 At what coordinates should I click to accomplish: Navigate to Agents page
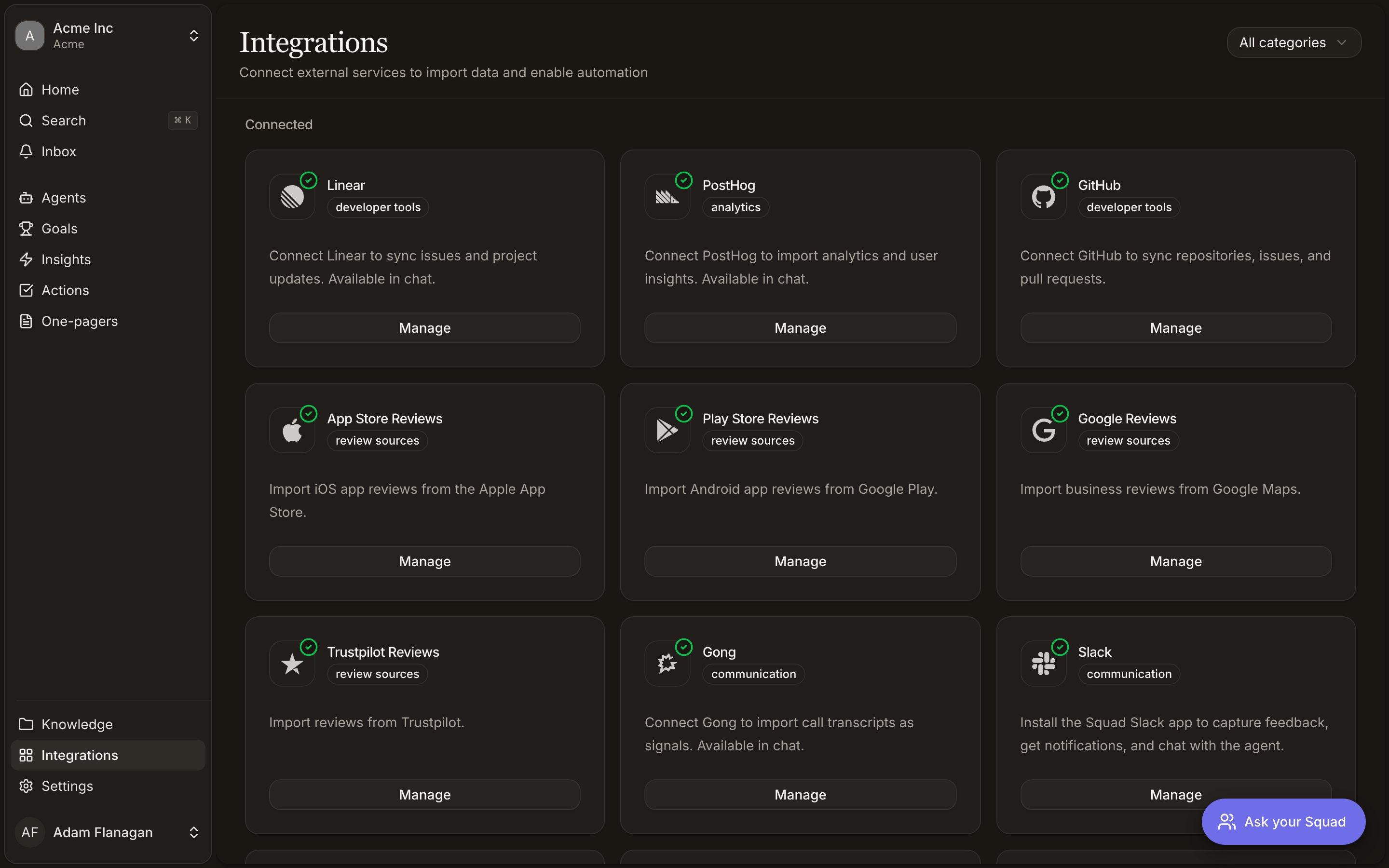coord(108,198)
